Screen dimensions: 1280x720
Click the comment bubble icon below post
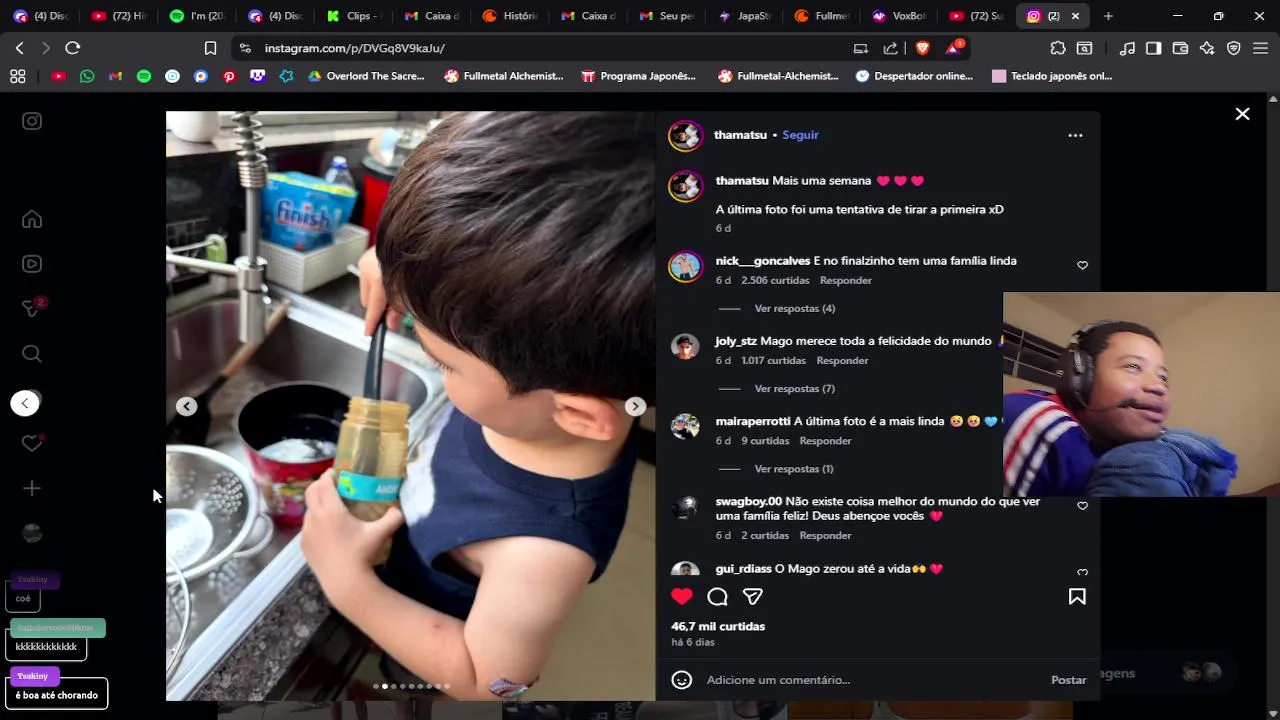coord(717,597)
